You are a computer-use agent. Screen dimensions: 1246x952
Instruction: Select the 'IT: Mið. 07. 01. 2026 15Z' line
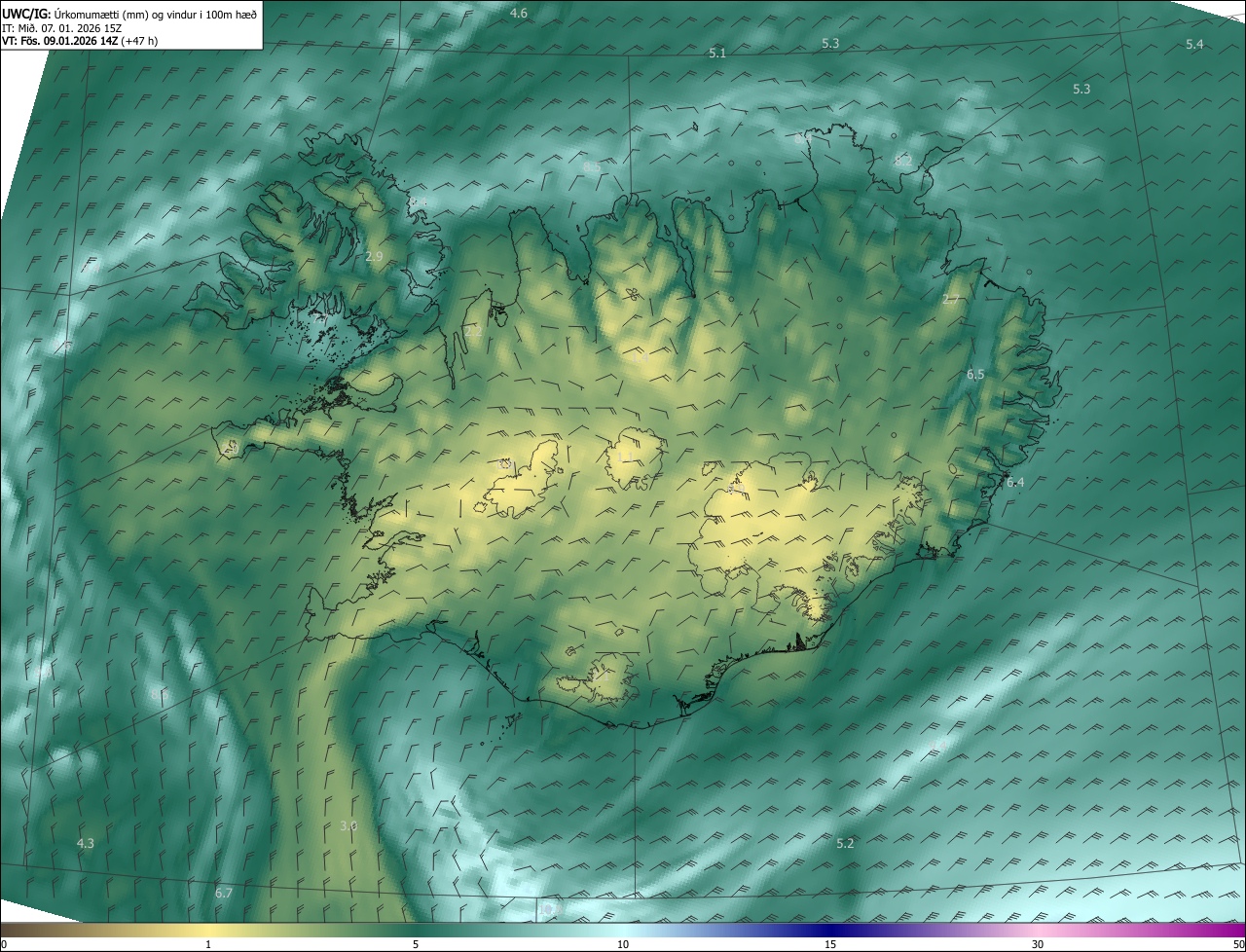click(x=60, y=27)
